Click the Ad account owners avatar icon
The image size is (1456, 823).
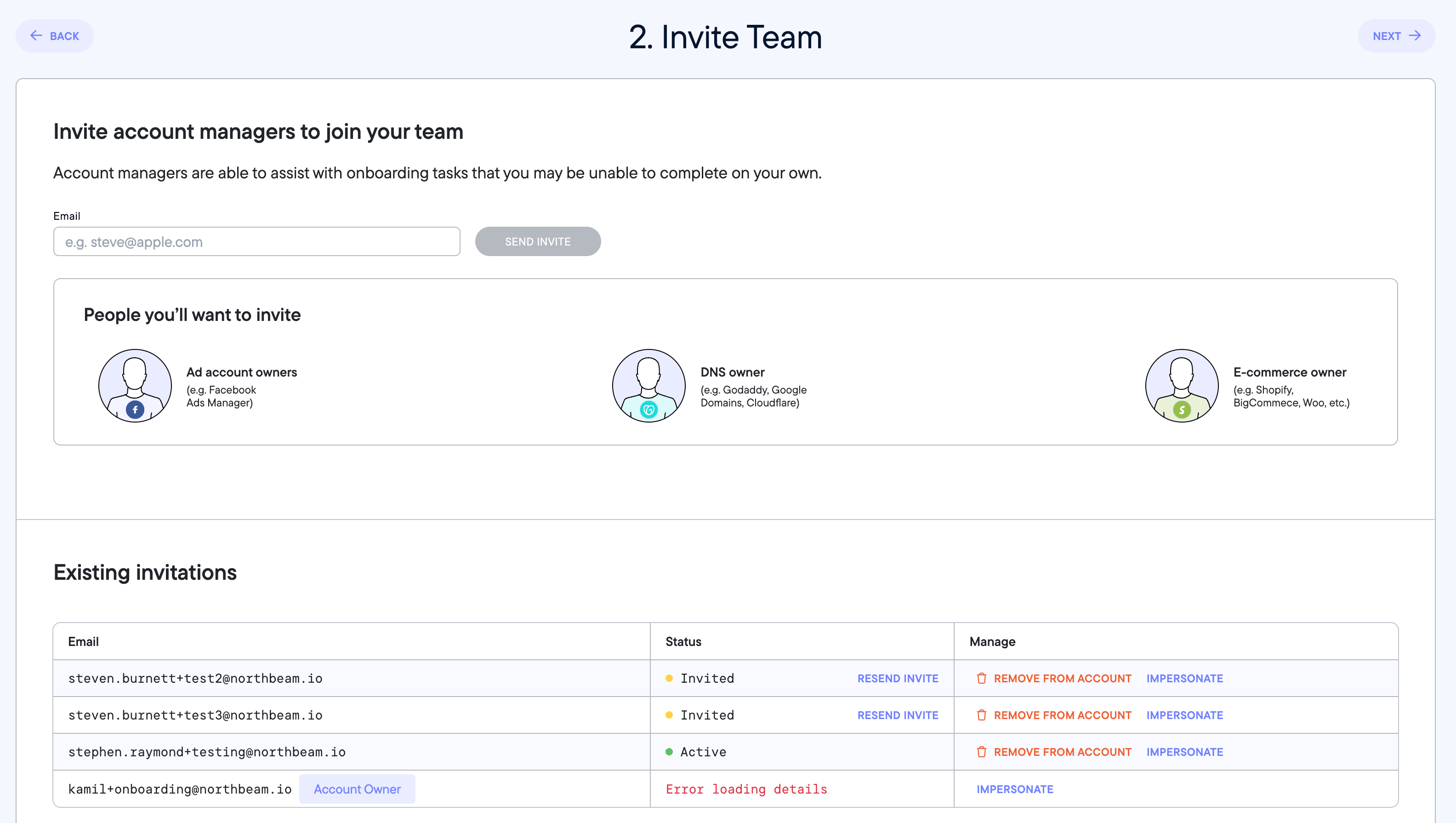tap(135, 385)
